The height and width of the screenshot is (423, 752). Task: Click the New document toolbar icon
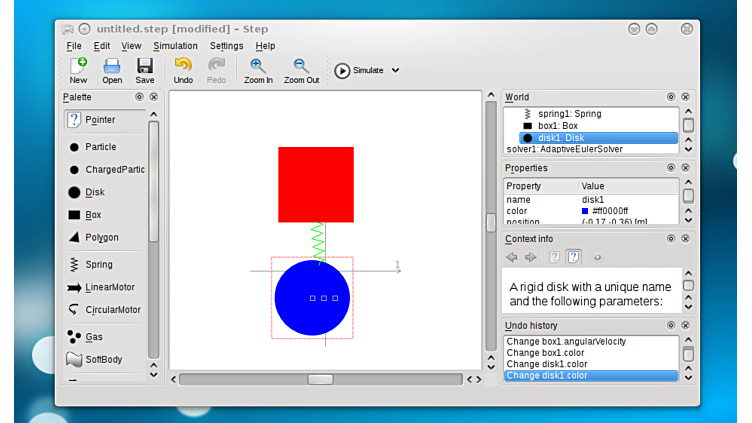78,67
